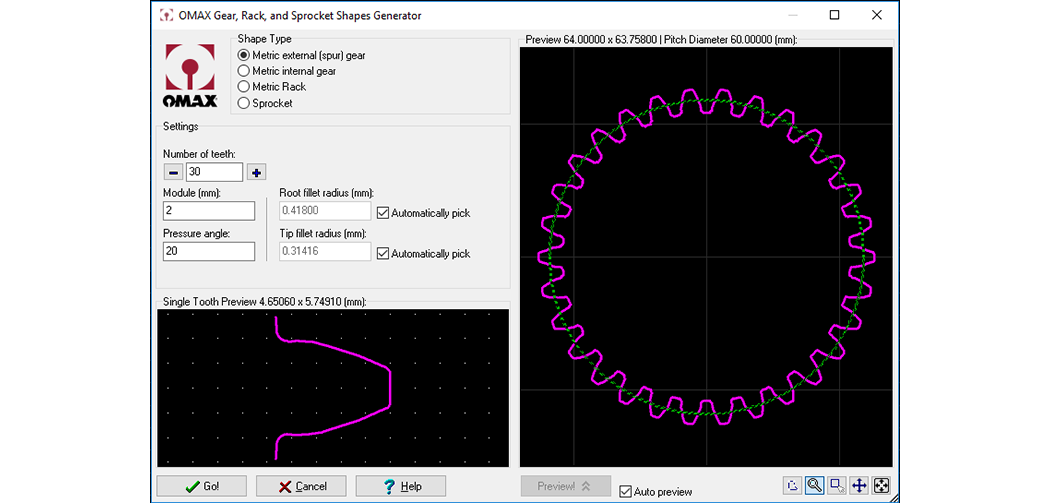Increase number of teeth with plus button

[256, 172]
